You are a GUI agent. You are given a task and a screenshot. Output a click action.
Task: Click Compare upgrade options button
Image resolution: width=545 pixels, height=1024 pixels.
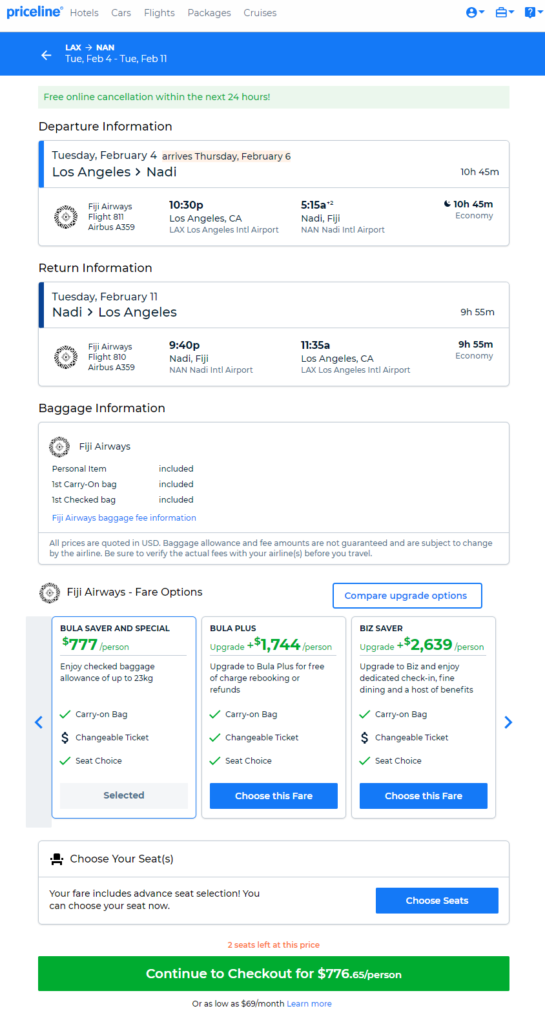407,596
